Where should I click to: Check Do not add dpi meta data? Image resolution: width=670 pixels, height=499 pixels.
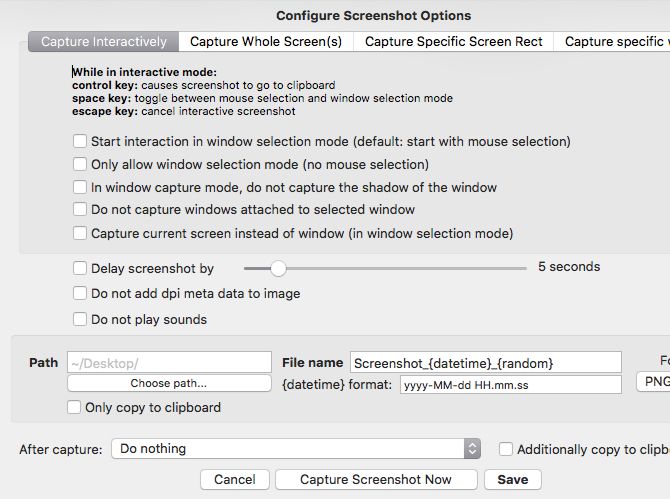81,294
